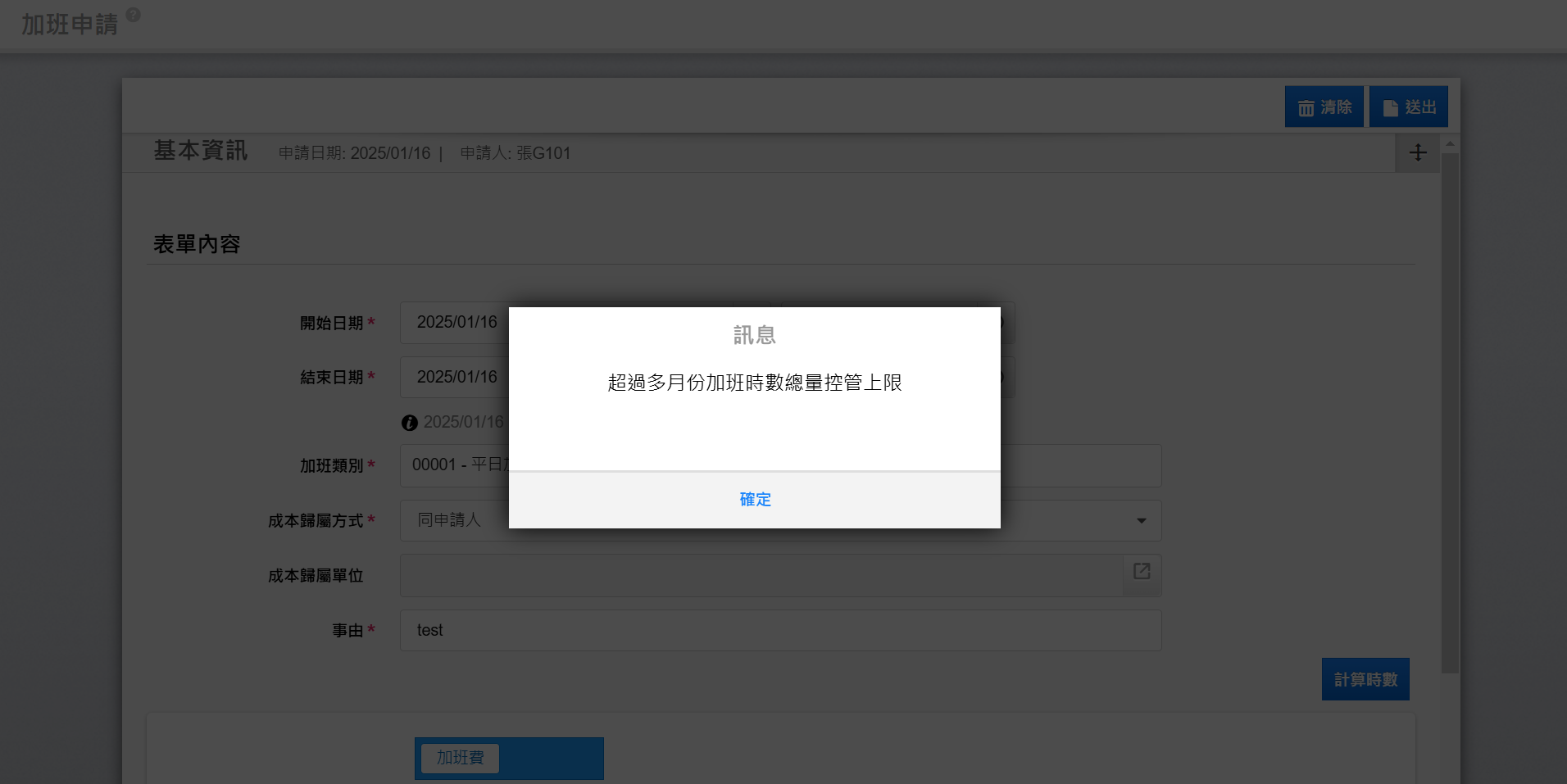Viewport: 1567px width, 784px height.
Task: Click the trash icon on the 清除 button
Action: [x=1306, y=108]
